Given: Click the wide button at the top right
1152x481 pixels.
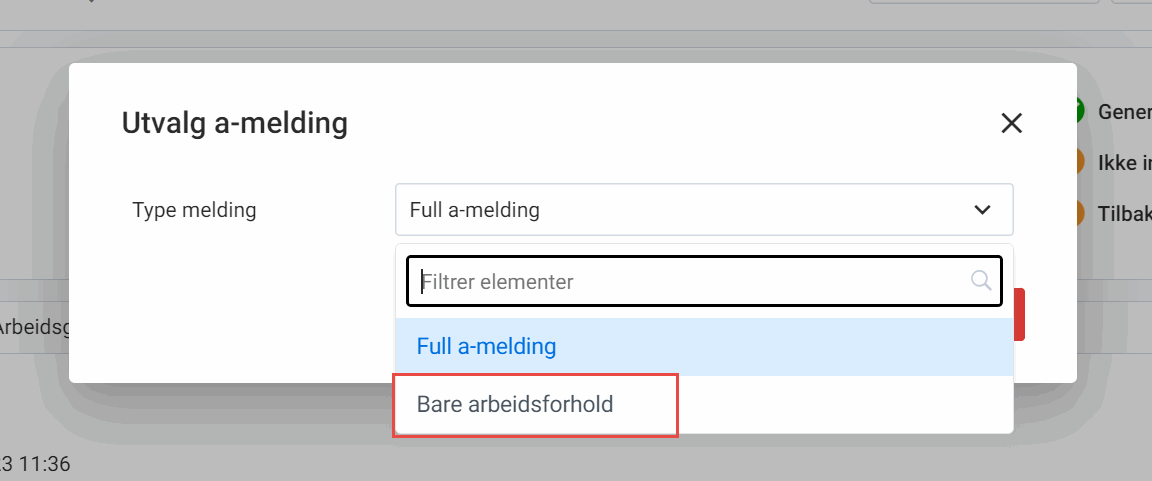Looking at the screenshot, I should point(985,3).
